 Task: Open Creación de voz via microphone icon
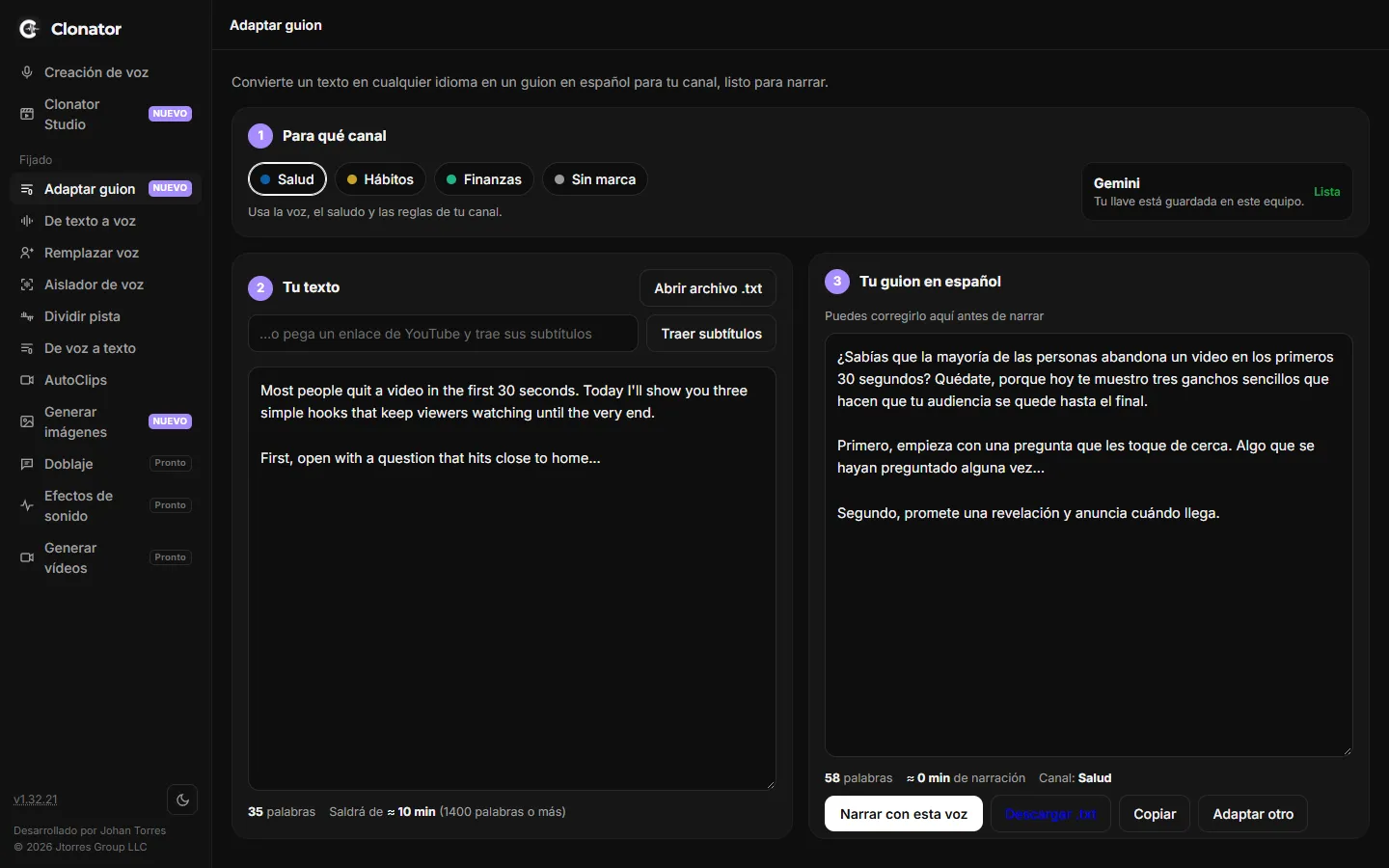(x=27, y=72)
